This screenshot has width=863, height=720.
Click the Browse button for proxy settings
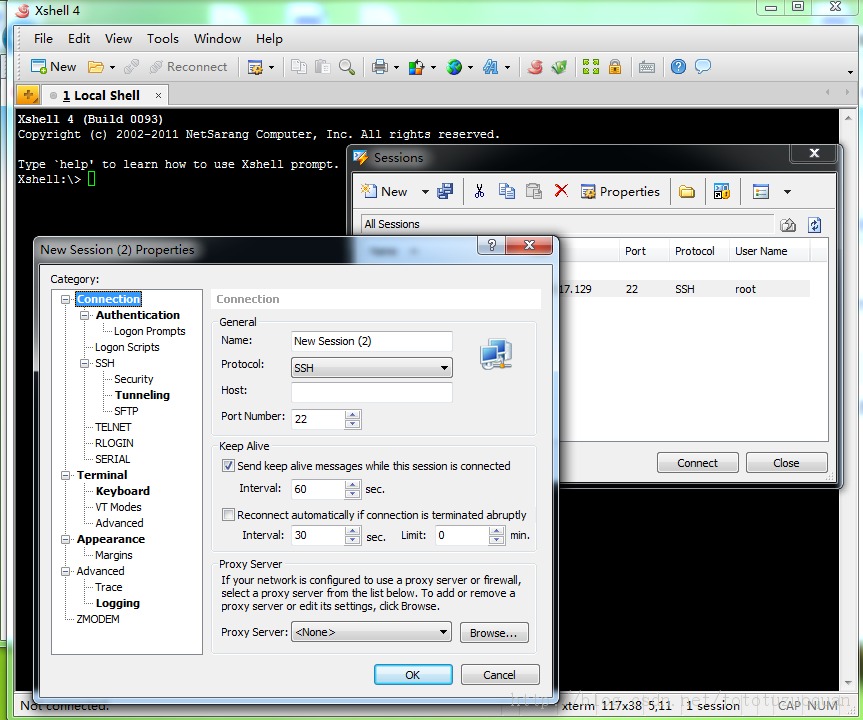(495, 632)
